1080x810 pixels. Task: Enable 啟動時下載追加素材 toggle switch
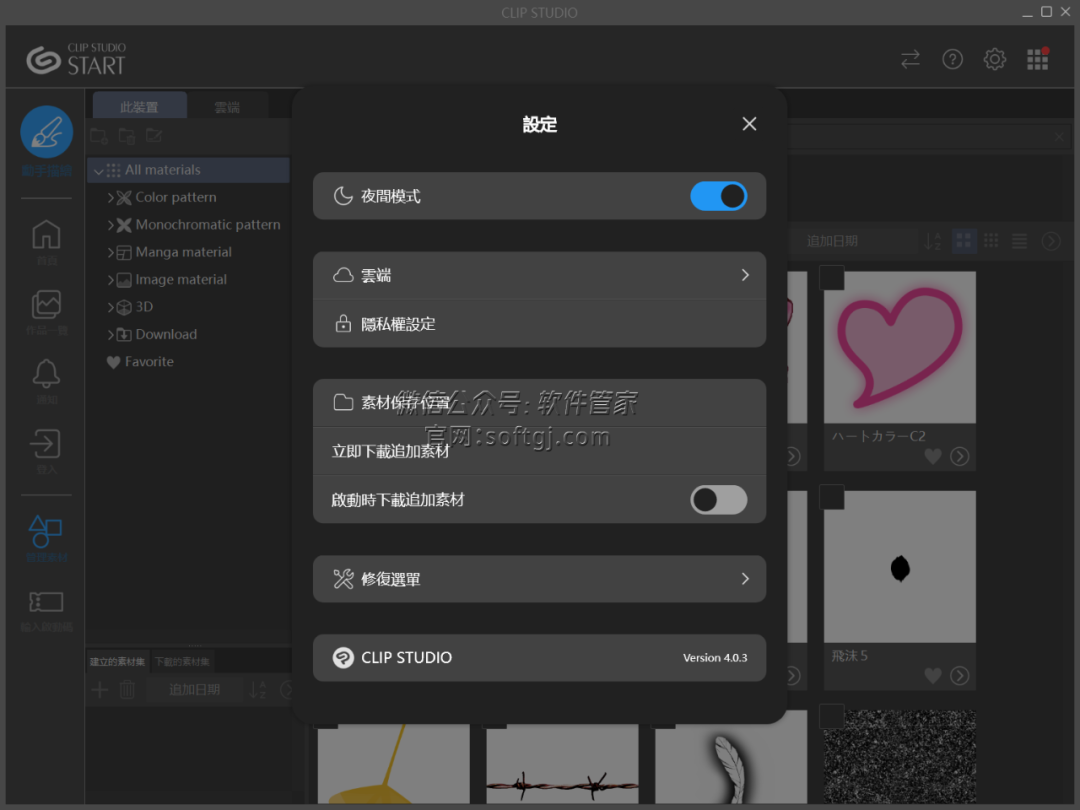pos(718,500)
